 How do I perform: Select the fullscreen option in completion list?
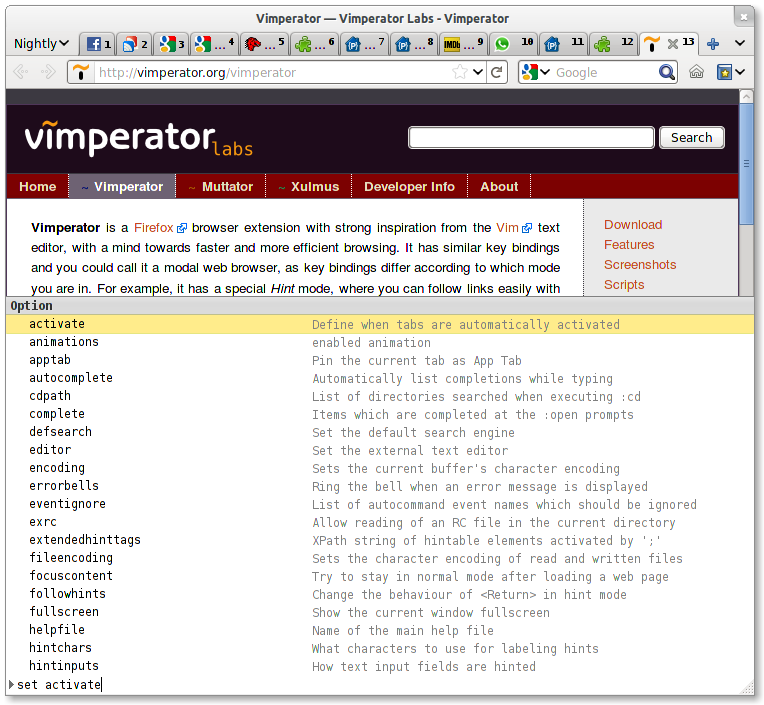click(x=64, y=612)
